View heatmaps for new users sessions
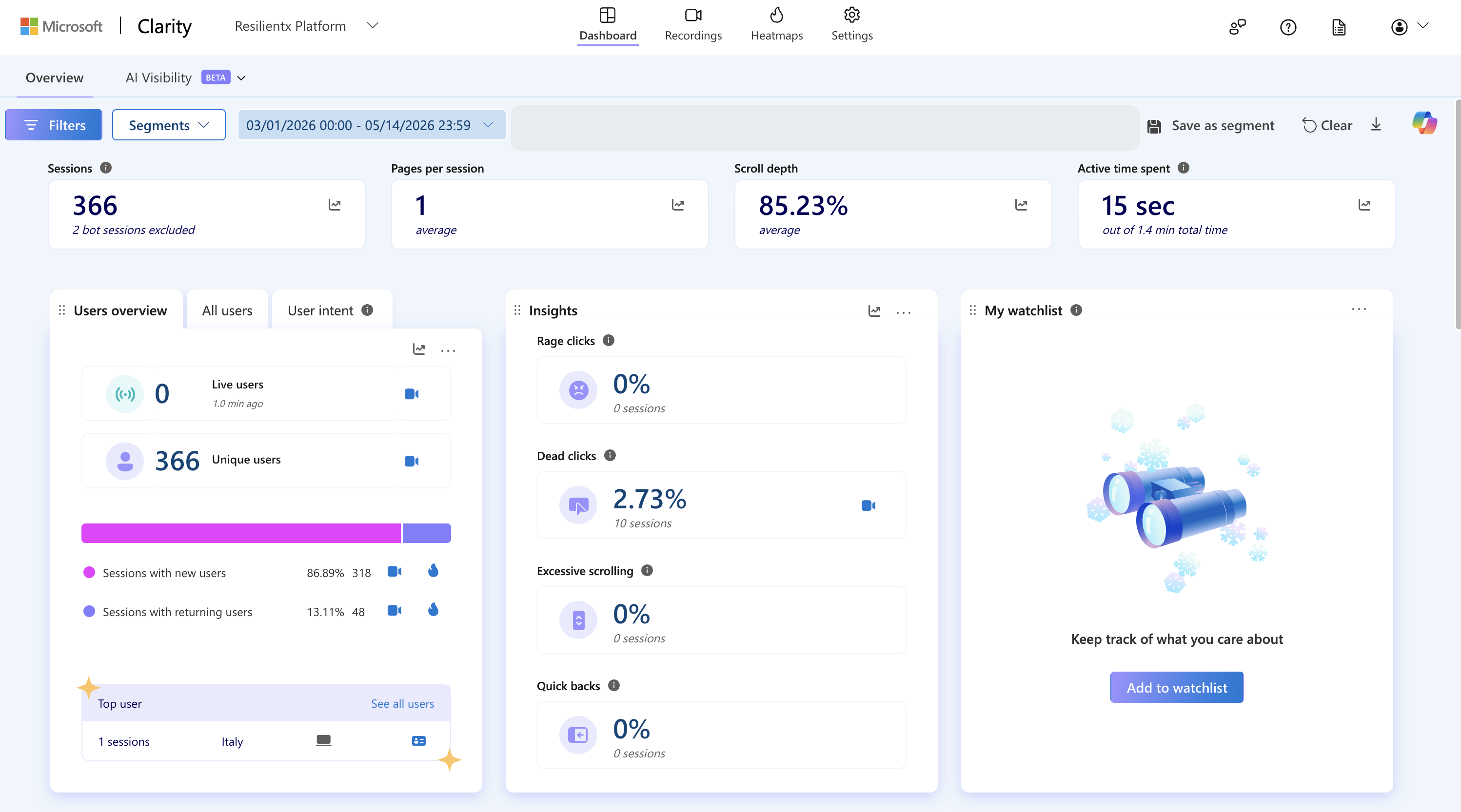The image size is (1461, 812). tap(434, 570)
